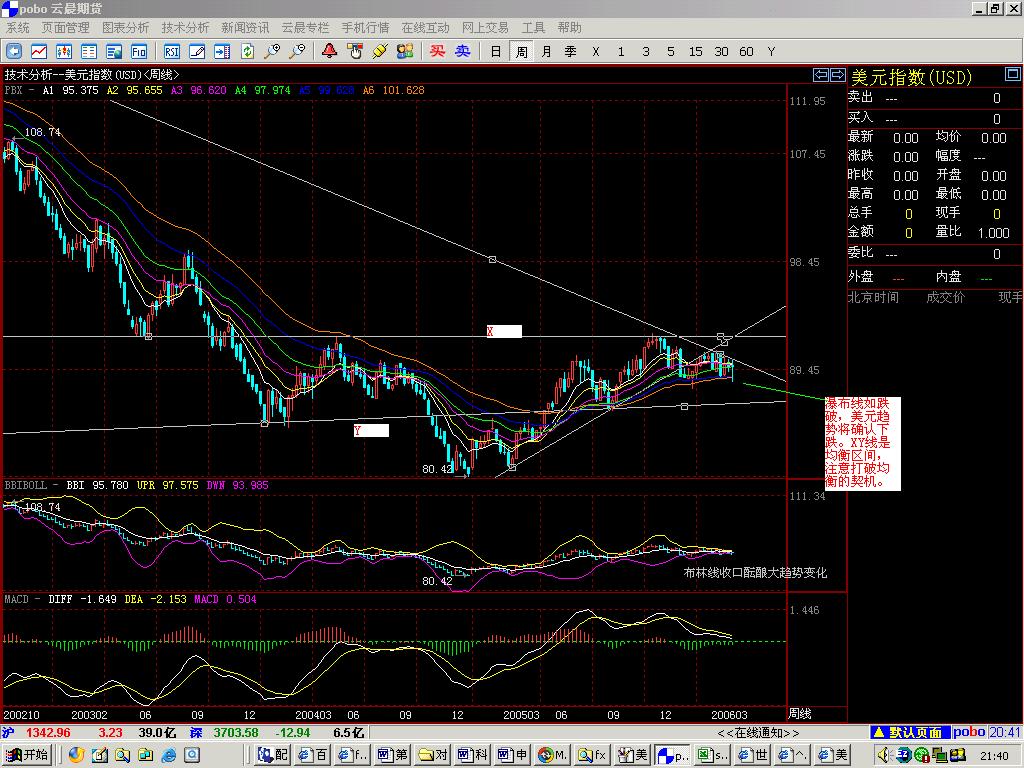Select the X label on chart
This screenshot has height=768, width=1024.
click(504, 331)
